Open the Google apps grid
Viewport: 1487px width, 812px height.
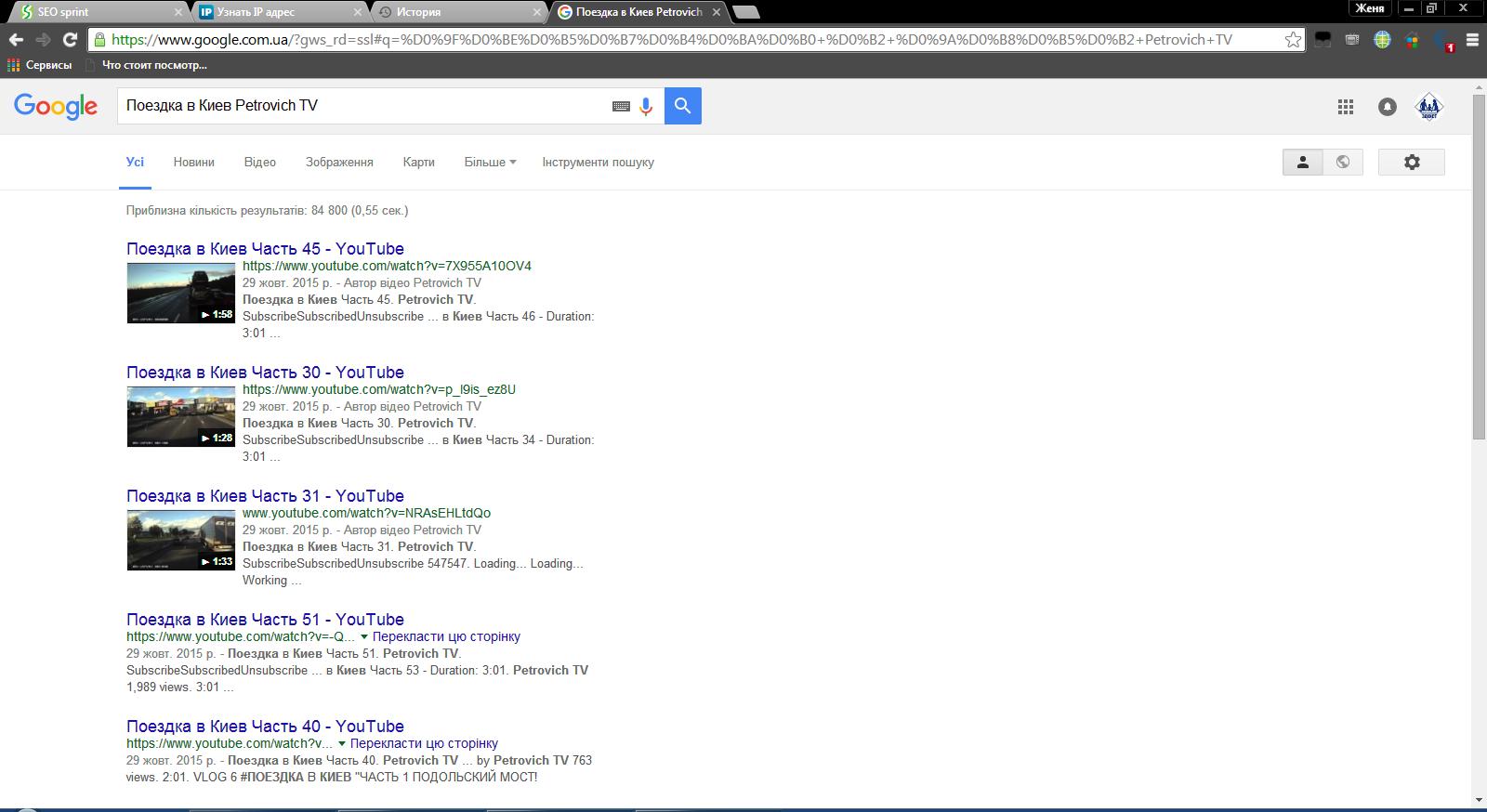click(1345, 107)
